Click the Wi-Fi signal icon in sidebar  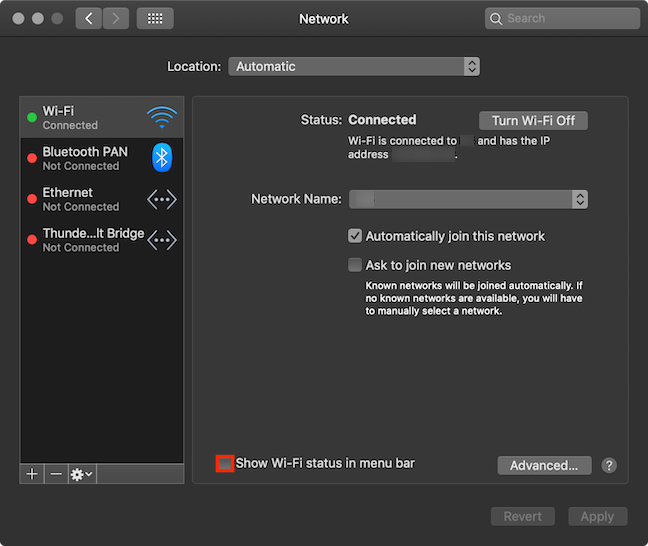coord(162,117)
